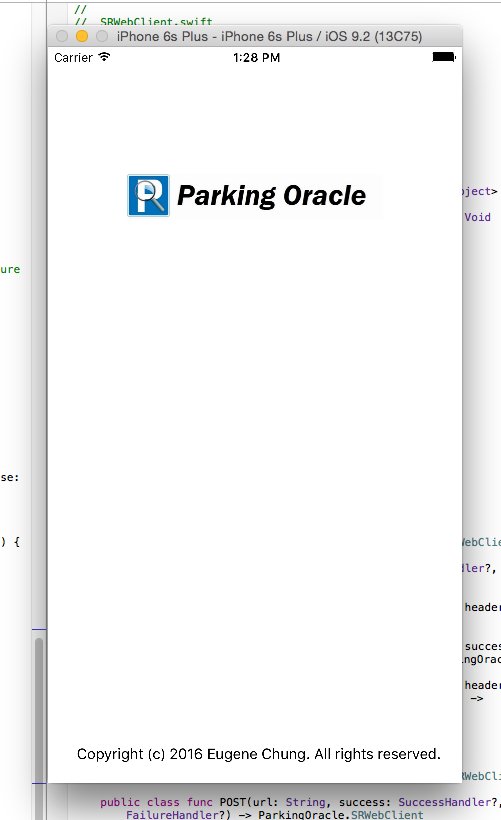
Task: Click the Parking Oracle logo icon
Action: click(149, 196)
